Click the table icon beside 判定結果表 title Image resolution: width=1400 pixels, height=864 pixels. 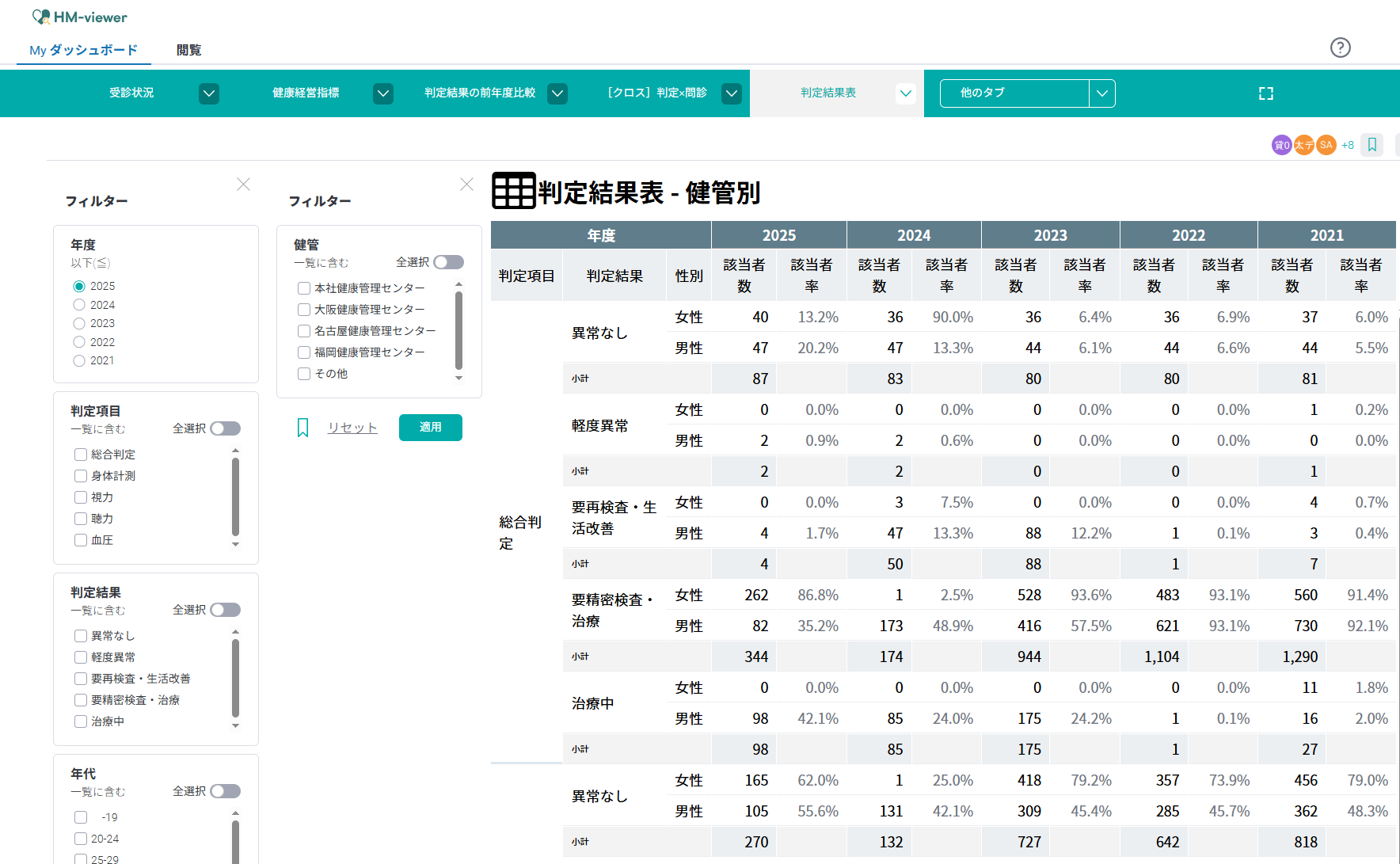click(x=513, y=191)
